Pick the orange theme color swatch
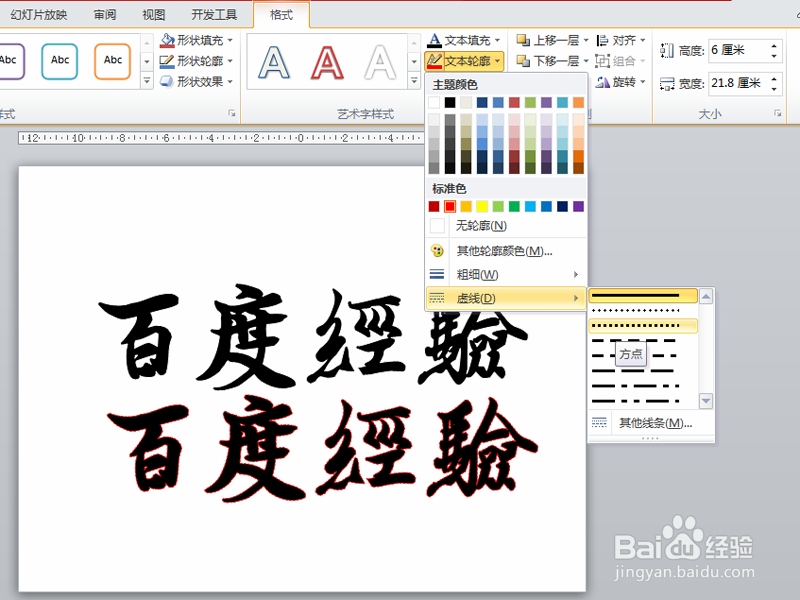800x600 pixels. pos(579,102)
